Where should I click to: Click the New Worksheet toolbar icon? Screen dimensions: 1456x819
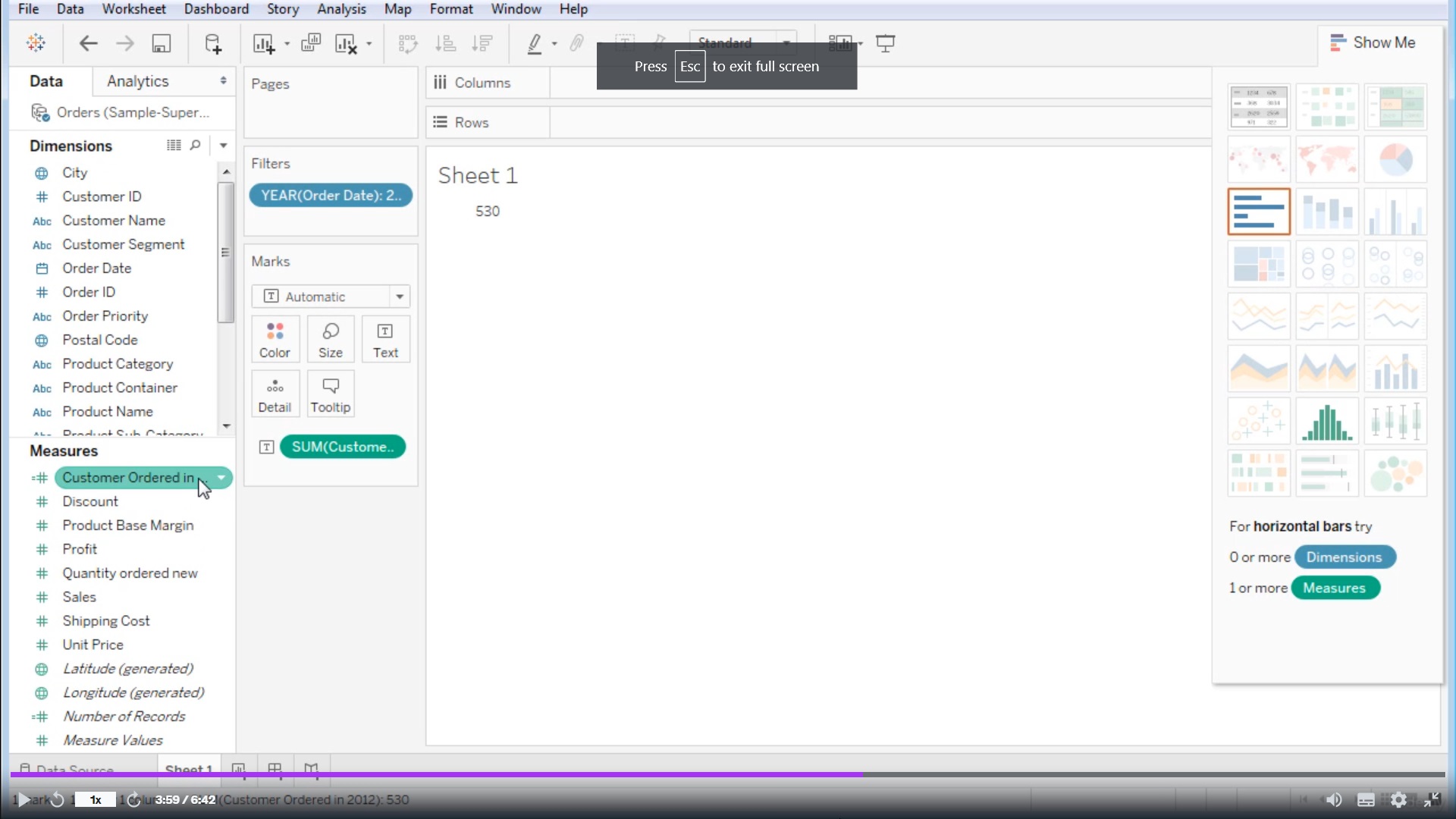(263, 43)
